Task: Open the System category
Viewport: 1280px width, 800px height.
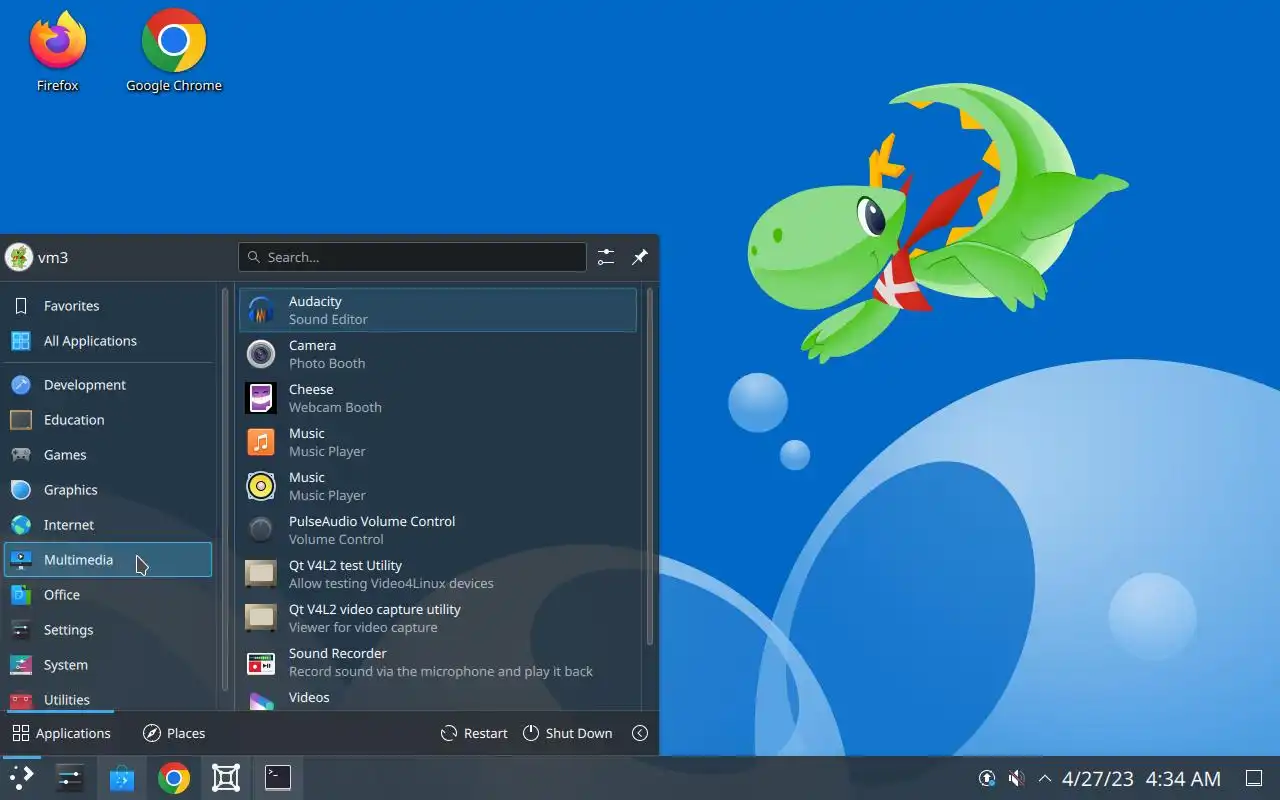Action: [108, 665]
